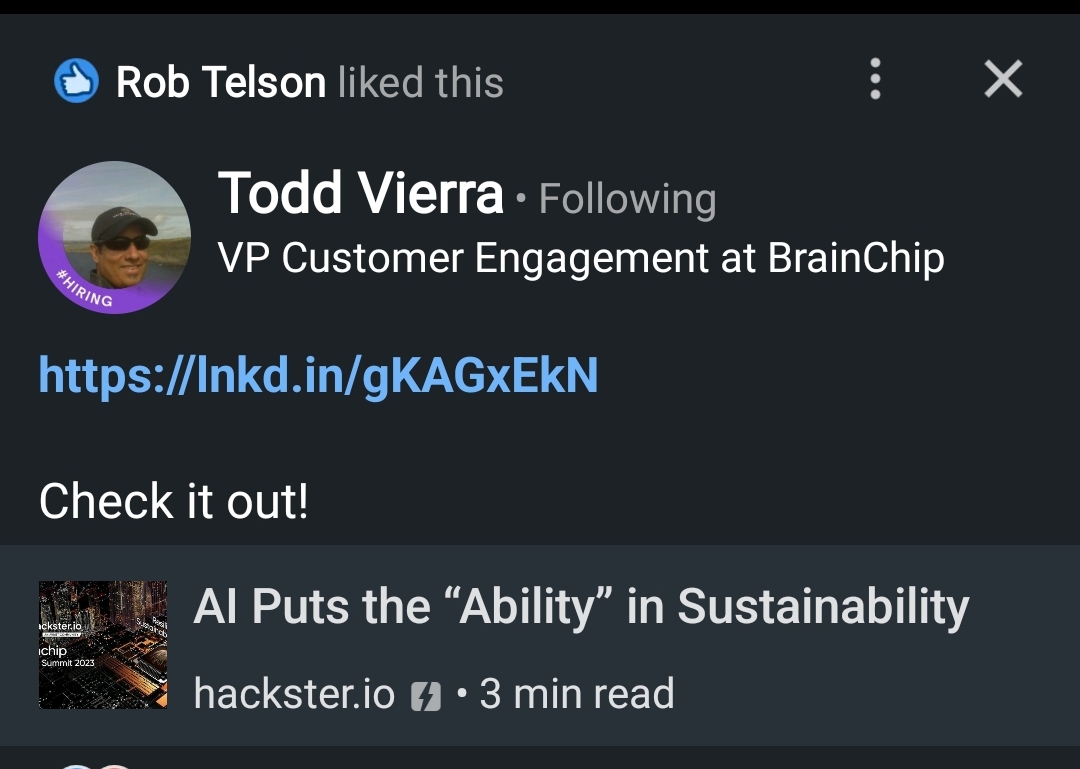This screenshot has height=769, width=1080.
Task: Tap the "liked this" activity text
Action: [420, 82]
